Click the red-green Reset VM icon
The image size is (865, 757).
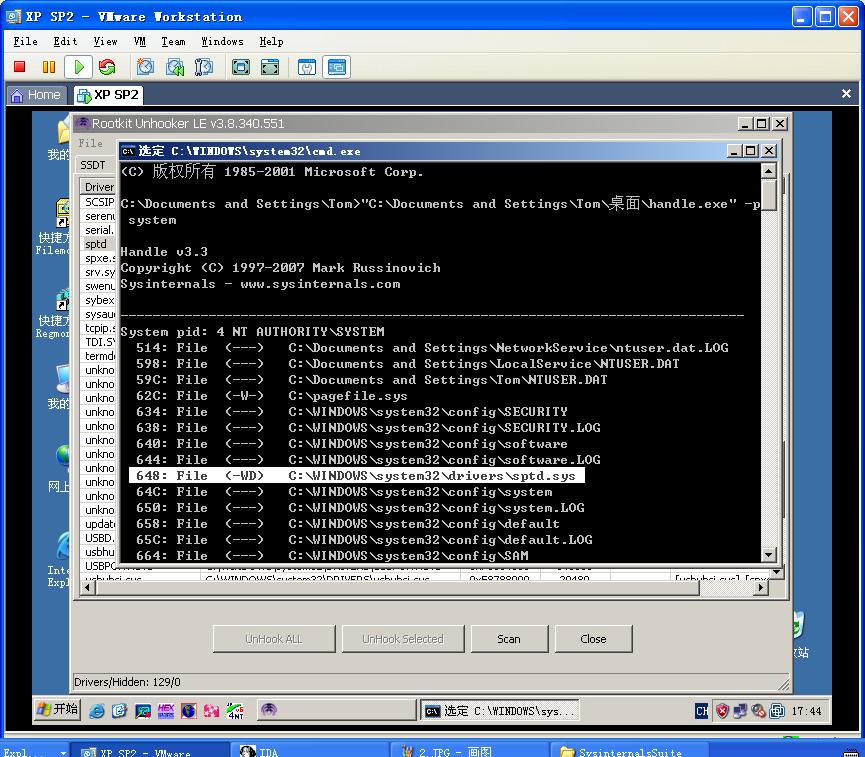107,67
